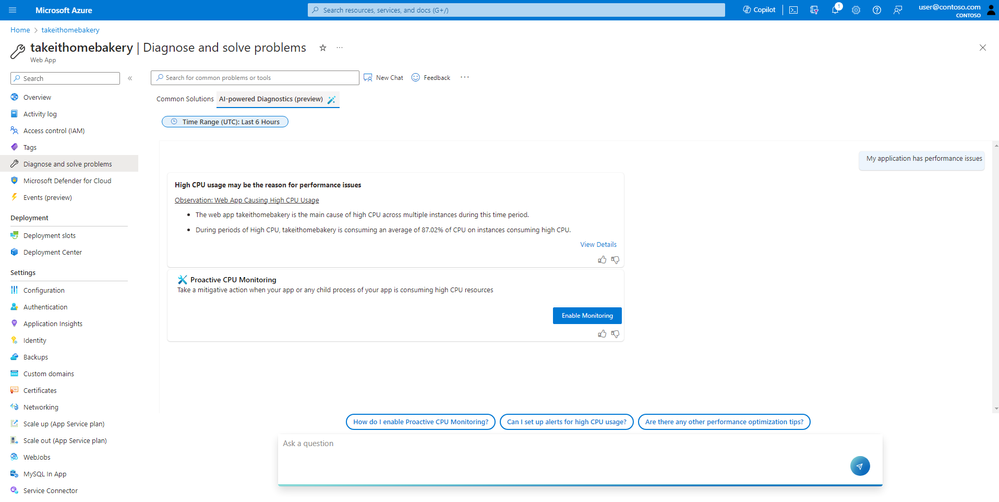The image size is (999, 502).
Task: Collapse the left sidebar menu
Action: pyautogui.click(x=129, y=78)
